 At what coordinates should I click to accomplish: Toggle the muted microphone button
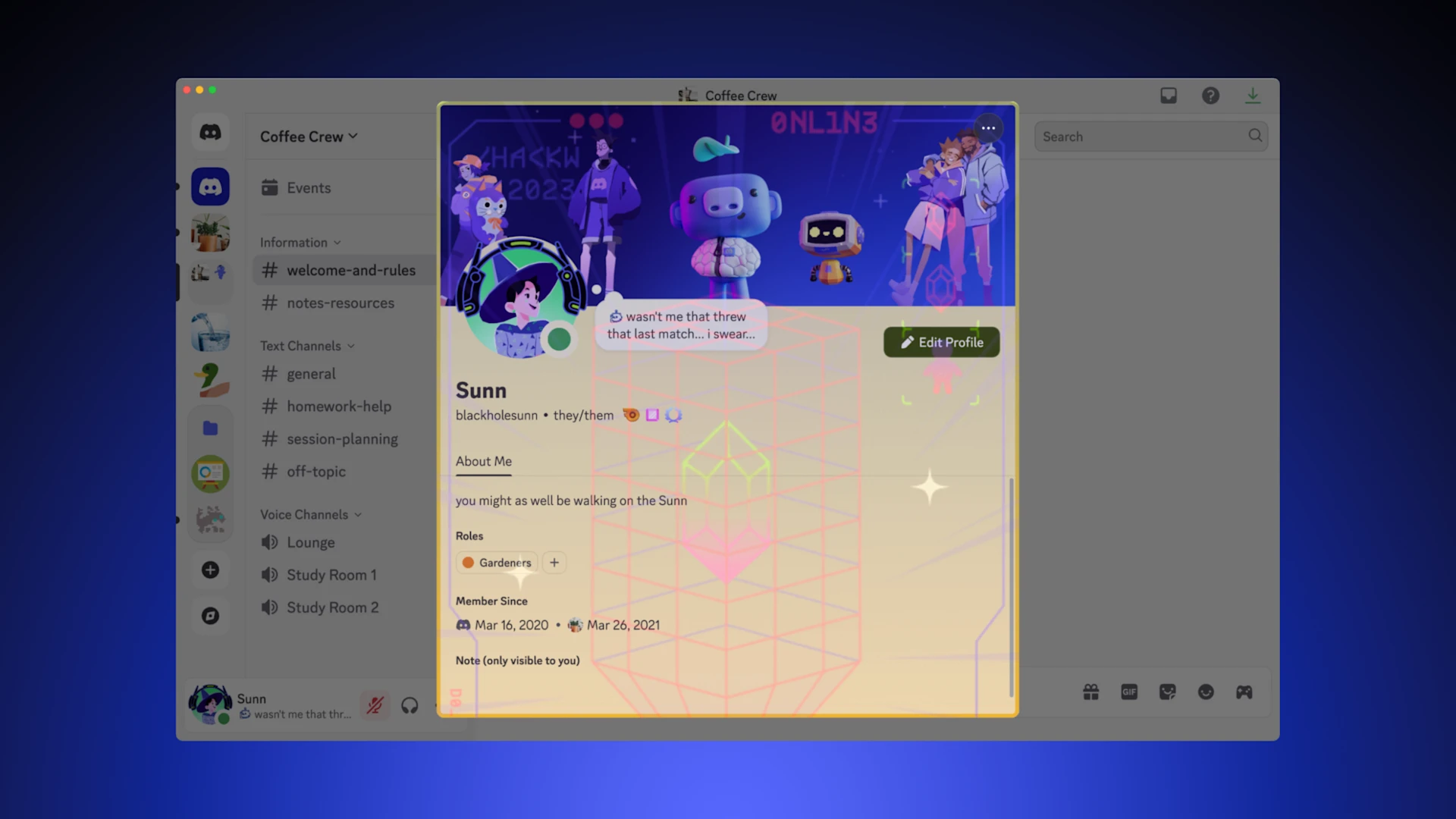[x=375, y=705]
